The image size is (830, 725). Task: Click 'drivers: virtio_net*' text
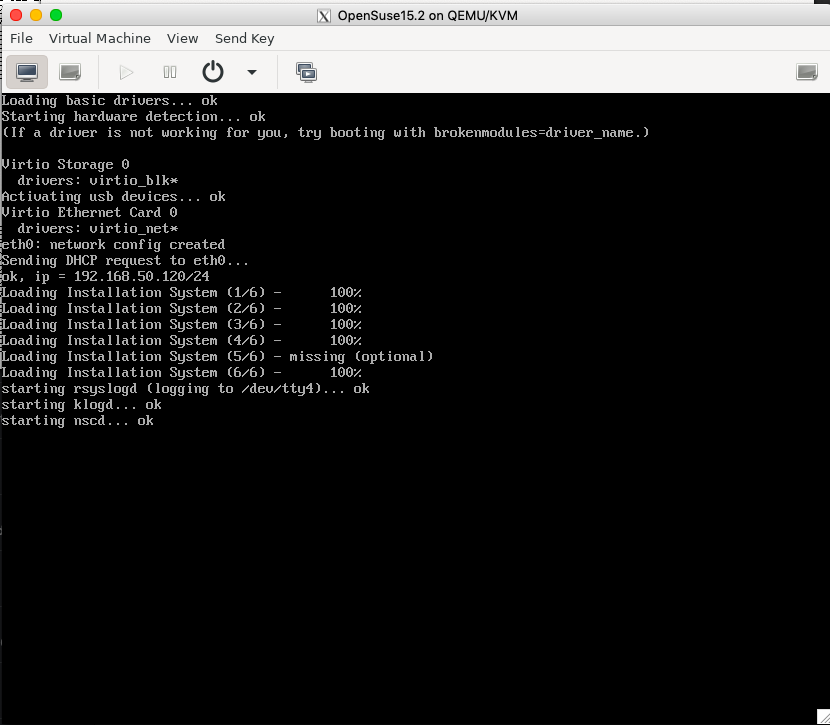tap(97, 229)
